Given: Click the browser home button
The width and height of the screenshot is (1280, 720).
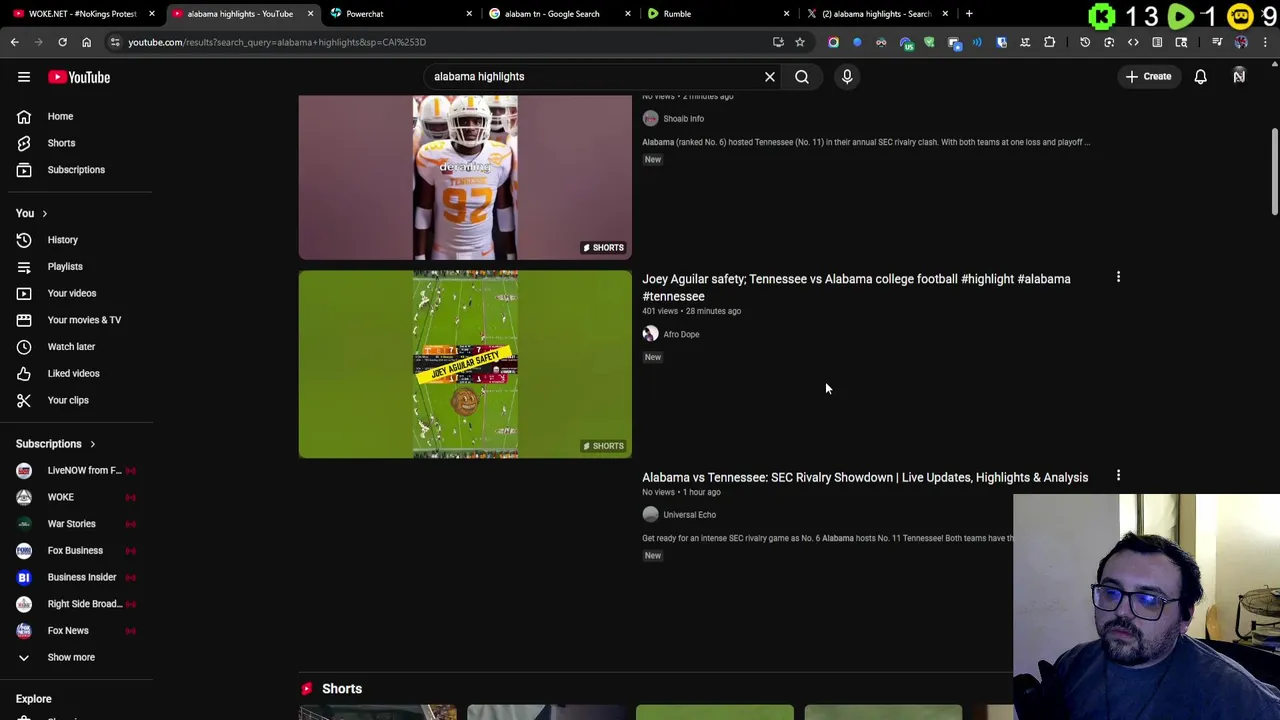Looking at the screenshot, I should (86, 42).
